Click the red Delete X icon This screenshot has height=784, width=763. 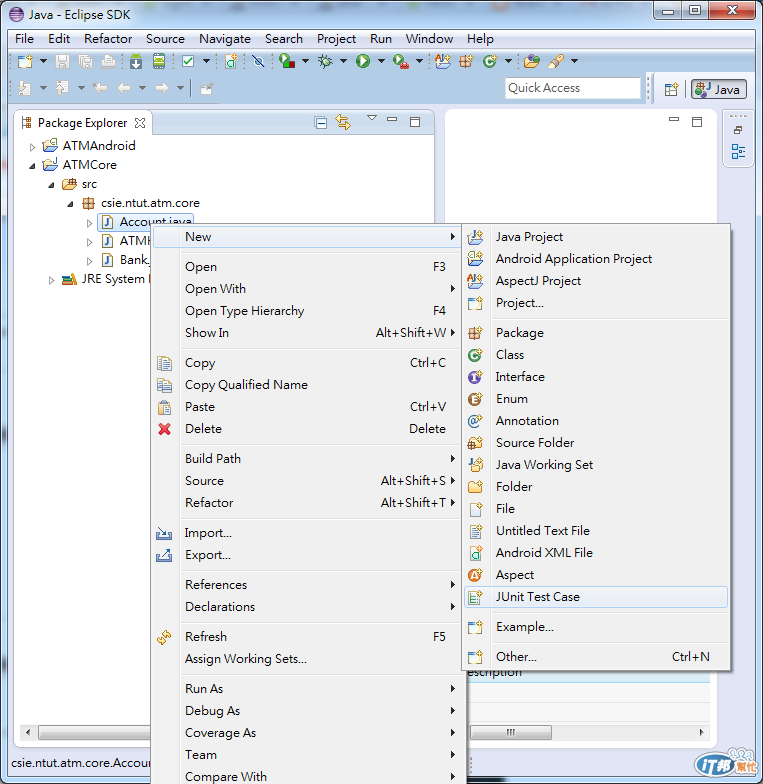164,429
